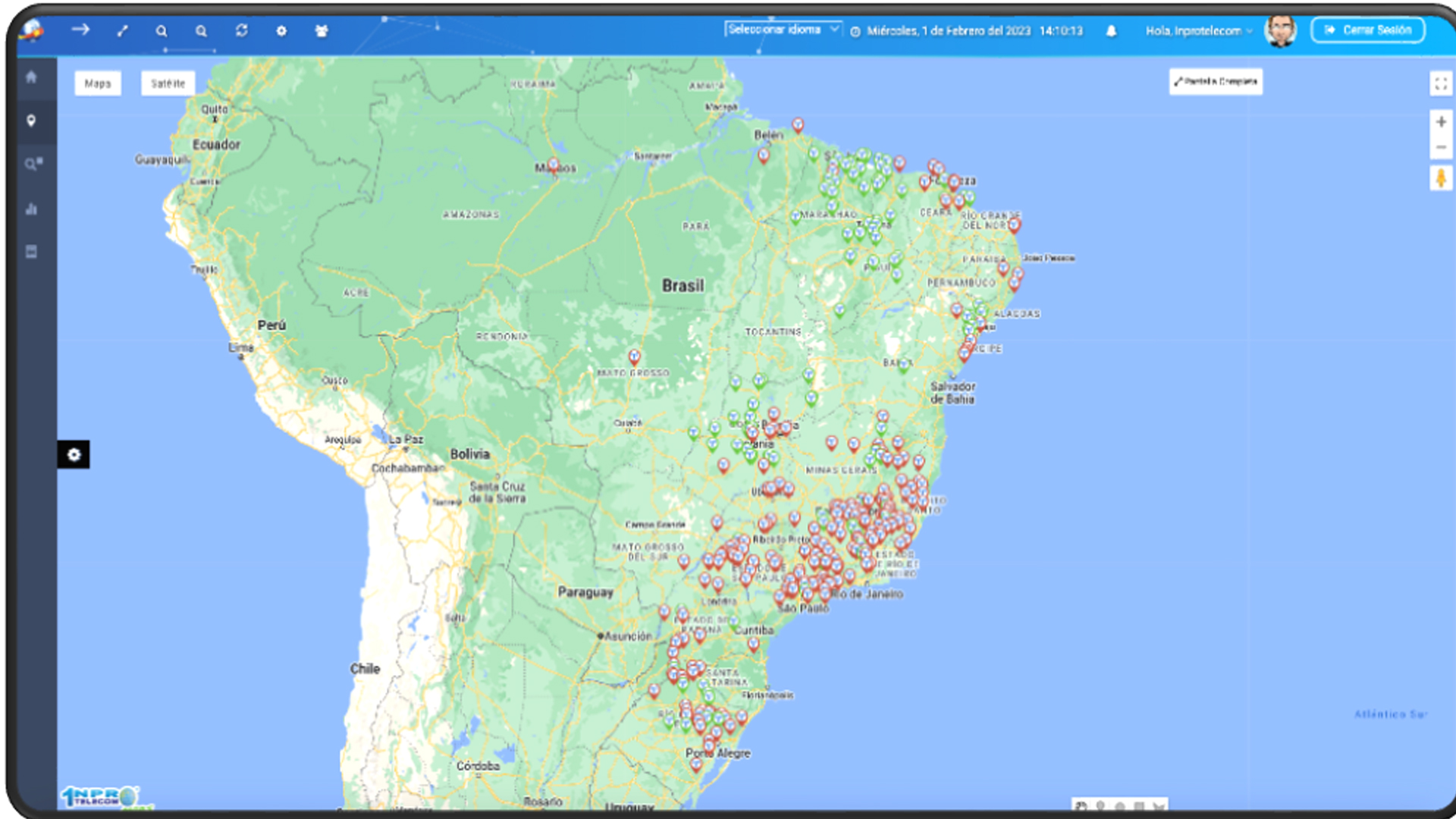This screenshot has width=1456, height=819.
Task: Zoom in with the plus button
Action: tap(1441, 121)
